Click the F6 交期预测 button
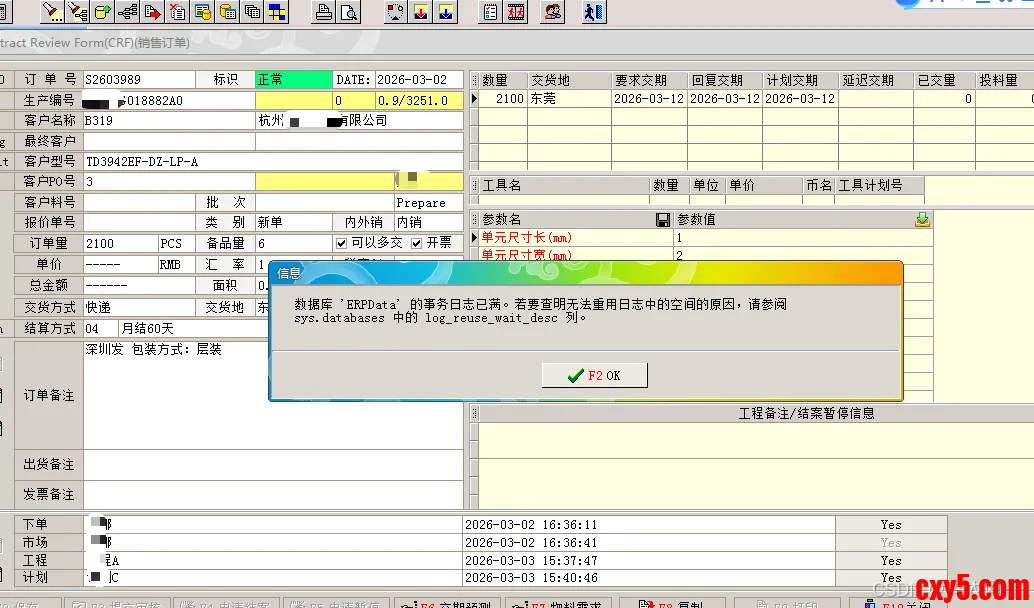The height and width of the screenshot is (608, 1034). coord(447,603)
